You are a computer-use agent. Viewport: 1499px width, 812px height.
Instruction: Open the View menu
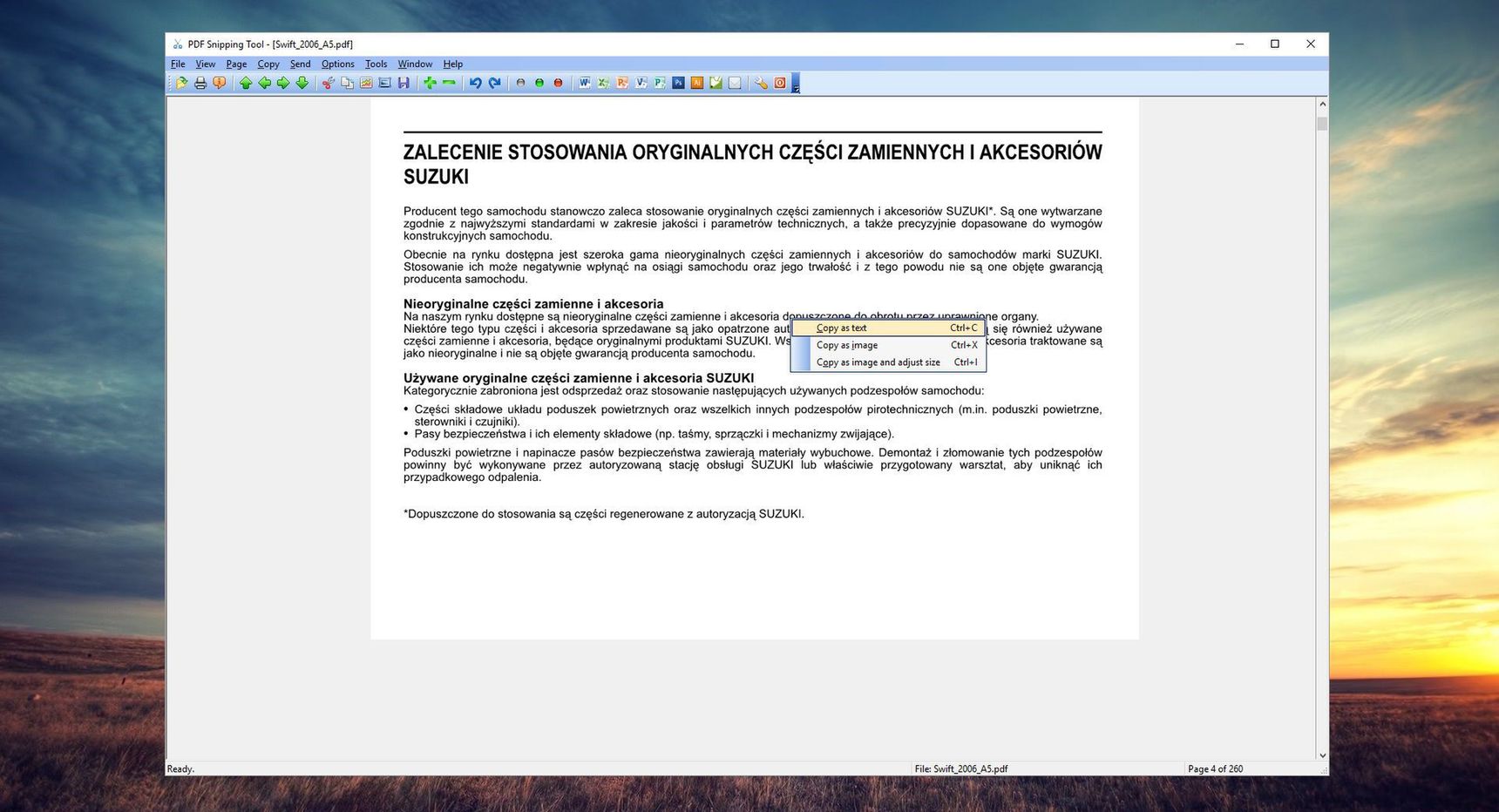[x=206, y=64]
